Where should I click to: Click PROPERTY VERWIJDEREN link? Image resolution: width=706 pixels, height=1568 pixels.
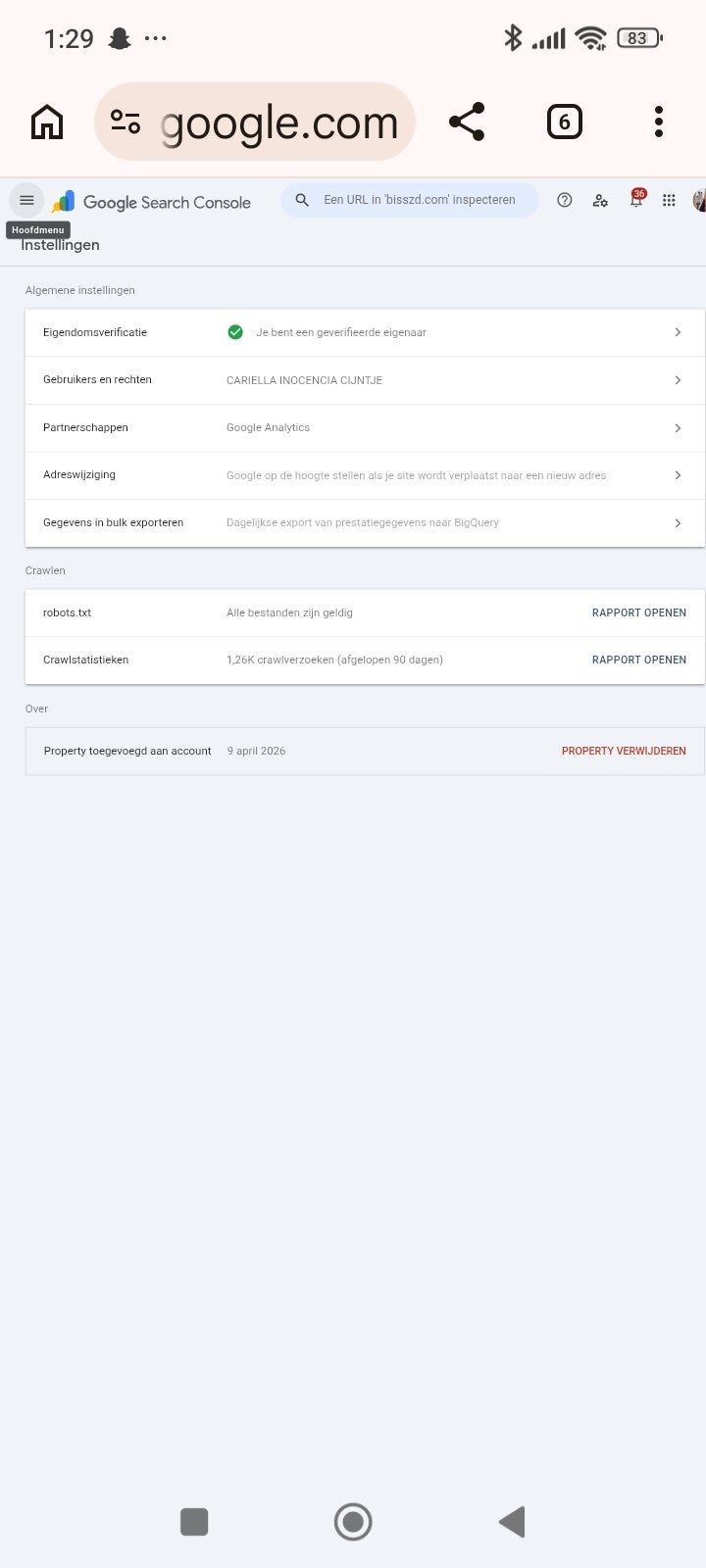point(624,751)
